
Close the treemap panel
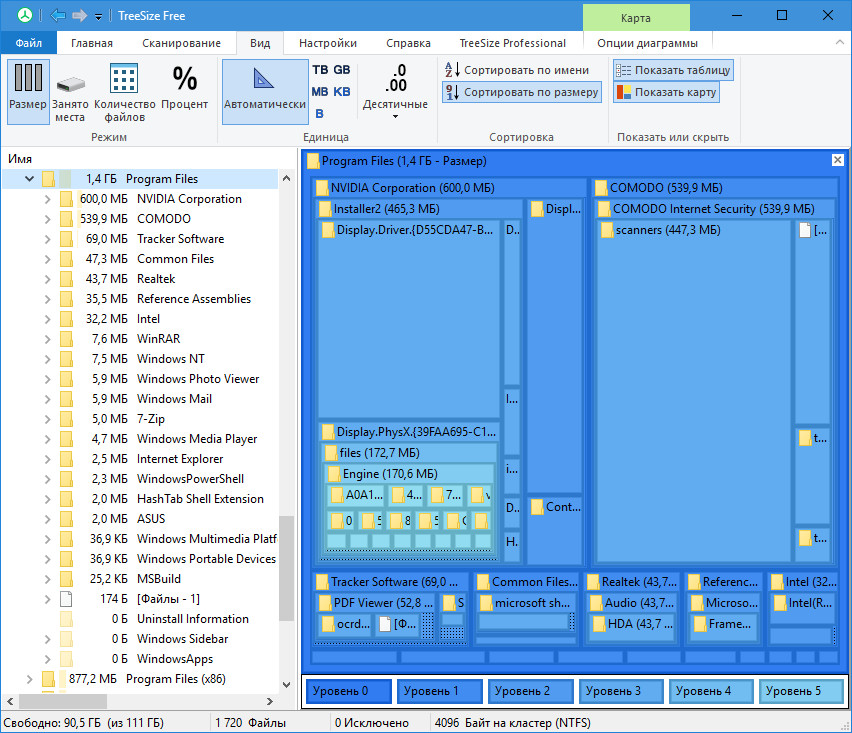837,160
